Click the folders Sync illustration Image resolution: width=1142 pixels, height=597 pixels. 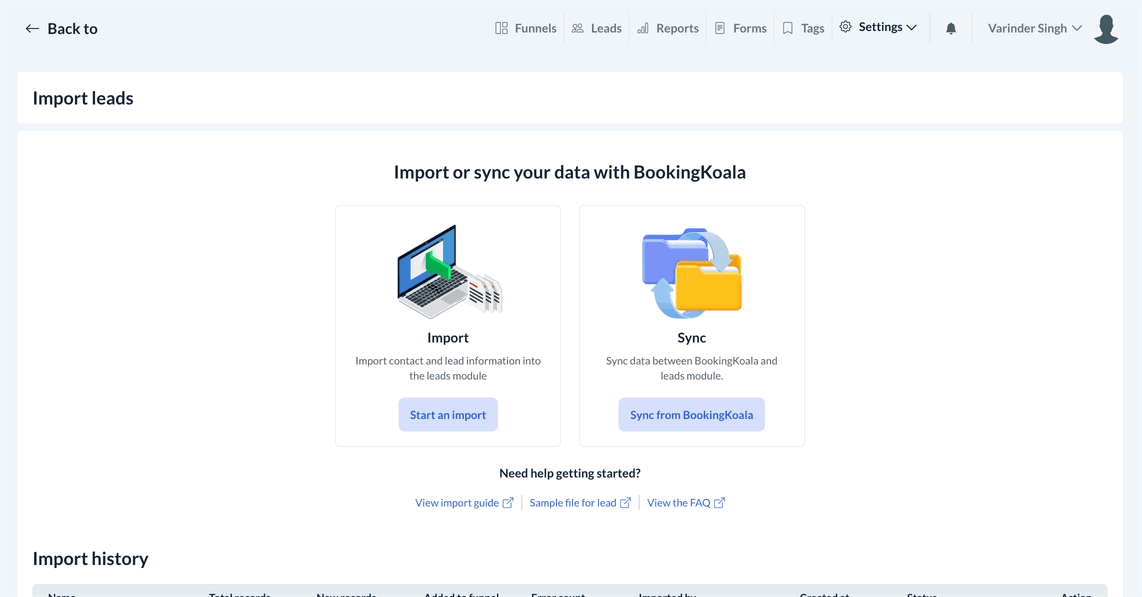(692, 273)
